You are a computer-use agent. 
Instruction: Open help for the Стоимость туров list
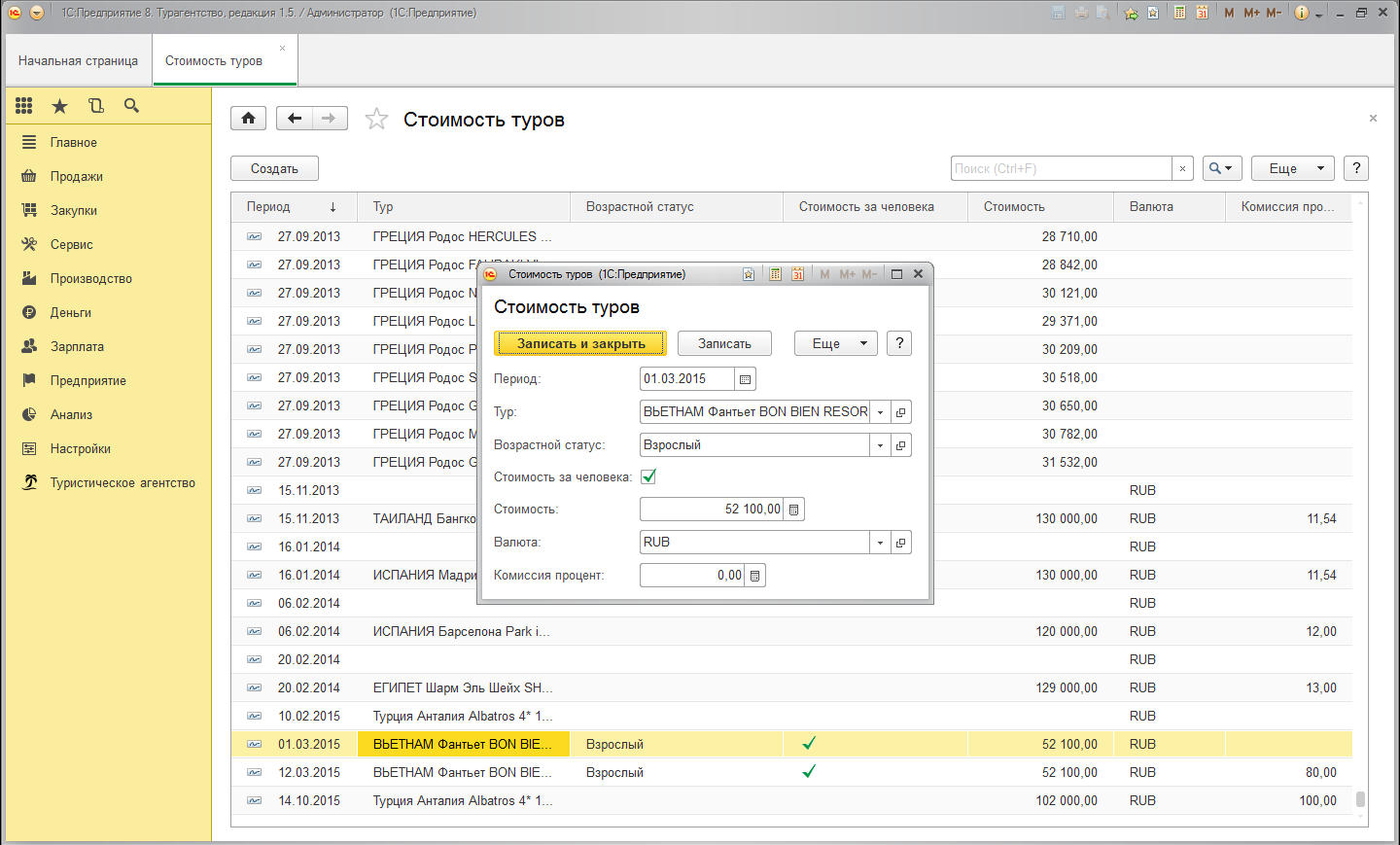pos(1356,168)
